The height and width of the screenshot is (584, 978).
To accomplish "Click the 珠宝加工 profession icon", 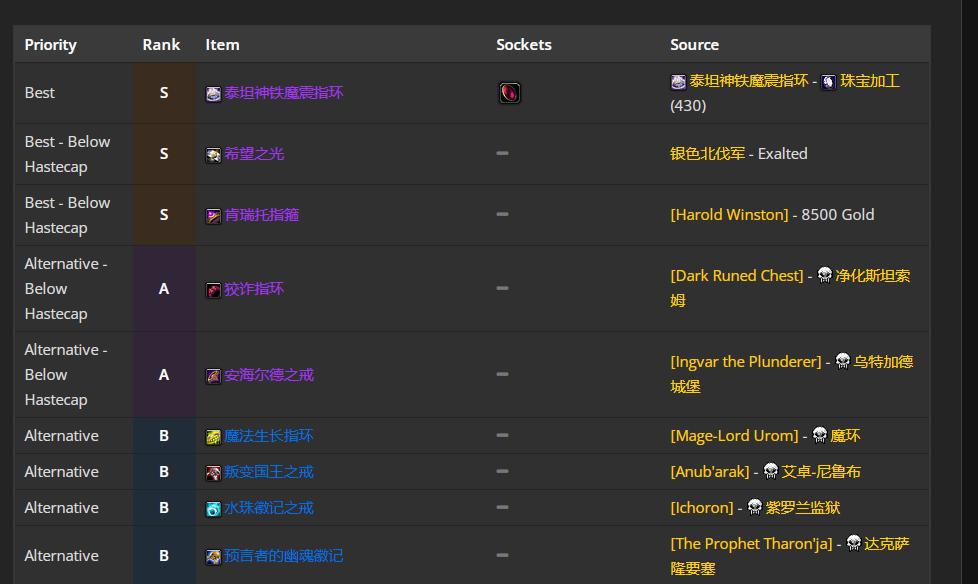I will [x=828, y=82].
